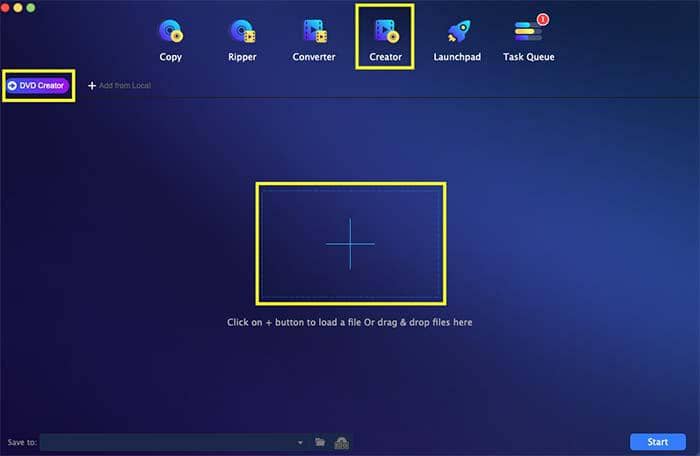The width and height of the screenshot is (700, 456).
Task: Click the red badge on Task Queue
Action: point(542,20)
